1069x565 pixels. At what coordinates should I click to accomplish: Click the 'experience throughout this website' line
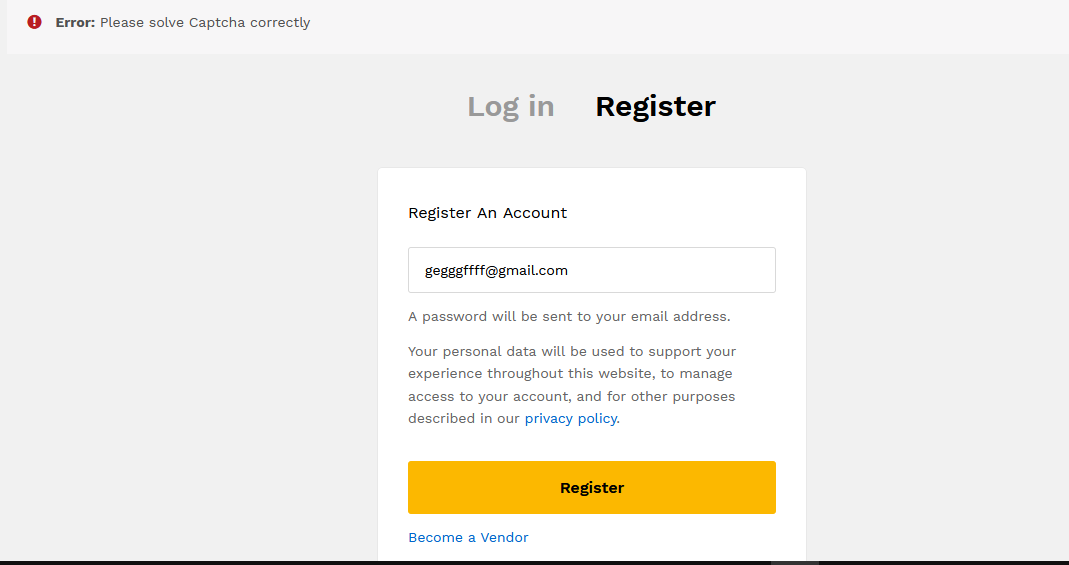(x=571, y=373)
